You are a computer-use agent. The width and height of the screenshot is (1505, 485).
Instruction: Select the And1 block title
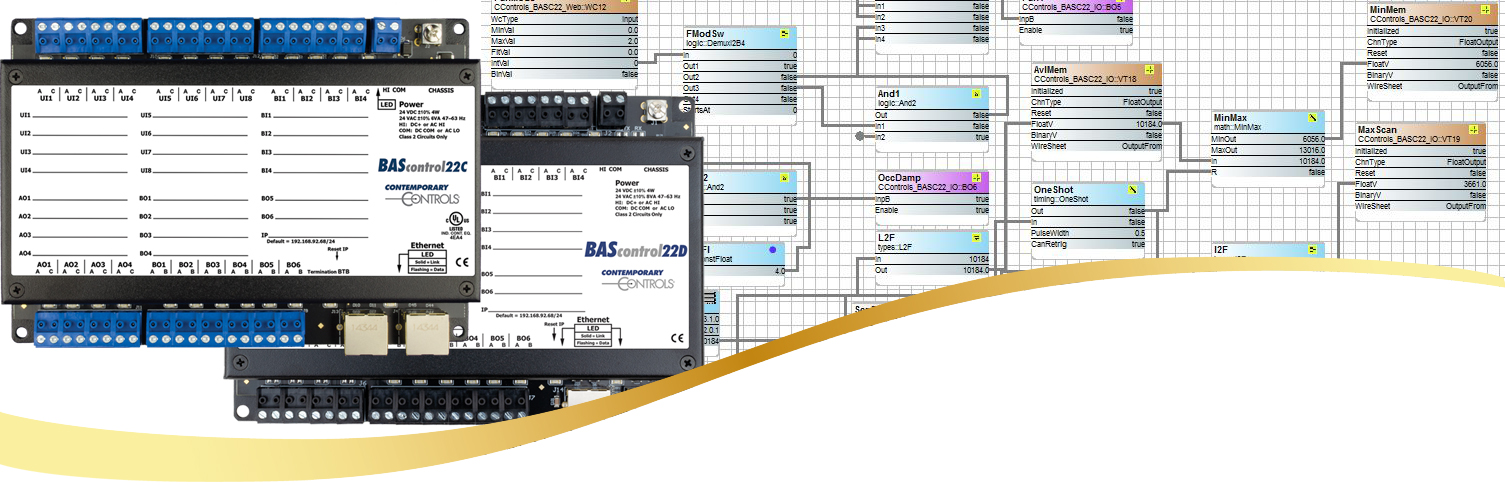[x=889, y=93]
